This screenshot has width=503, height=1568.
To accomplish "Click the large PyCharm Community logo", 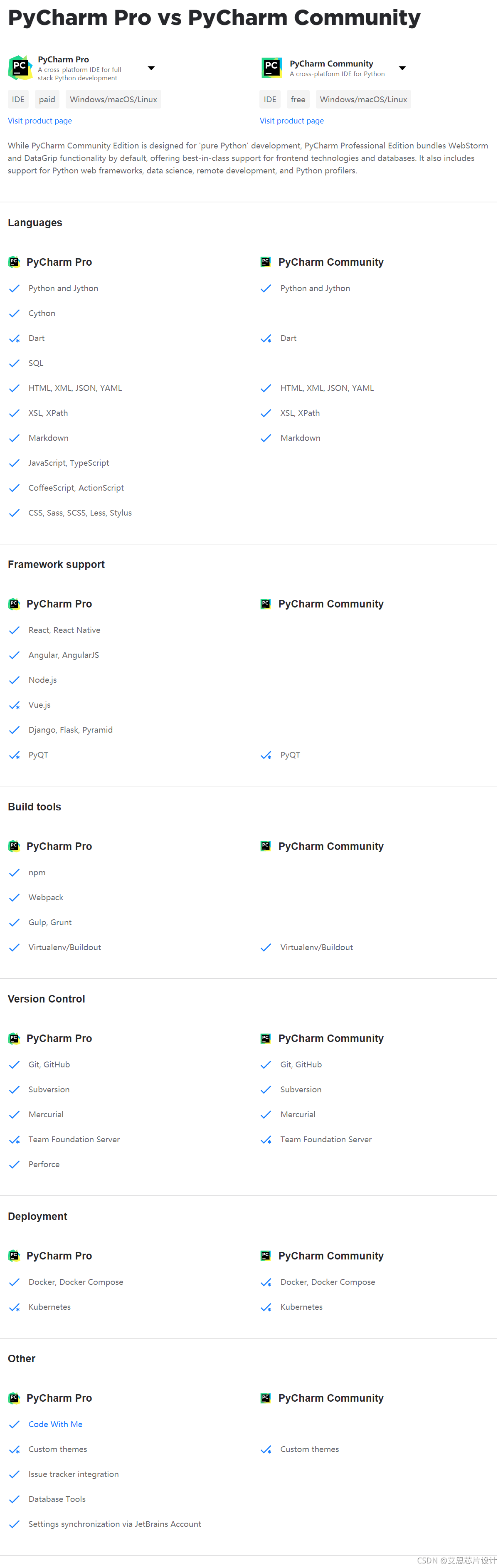I will click(271, 68).
